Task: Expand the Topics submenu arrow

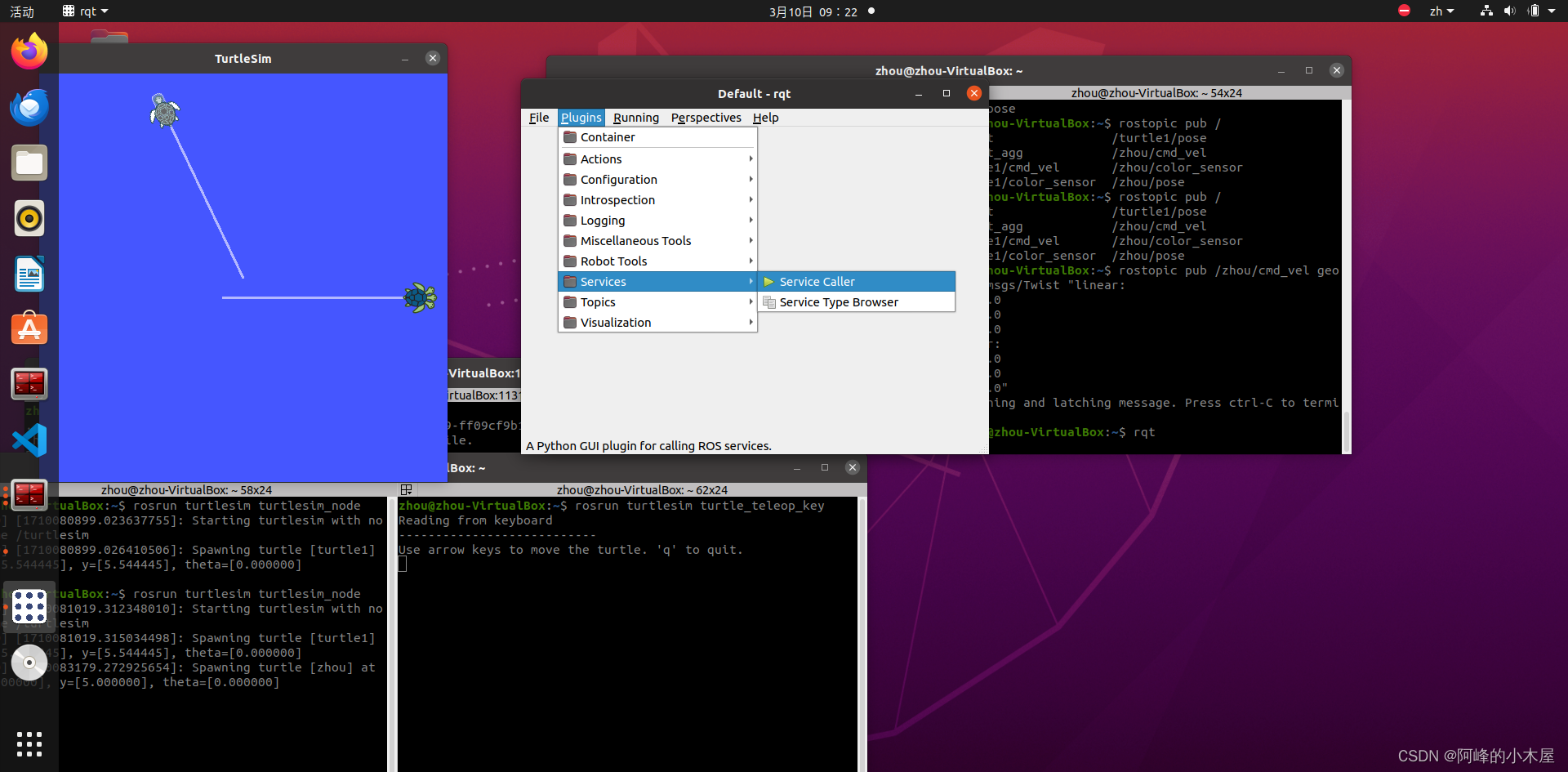Action: click(x=751, y=301)
